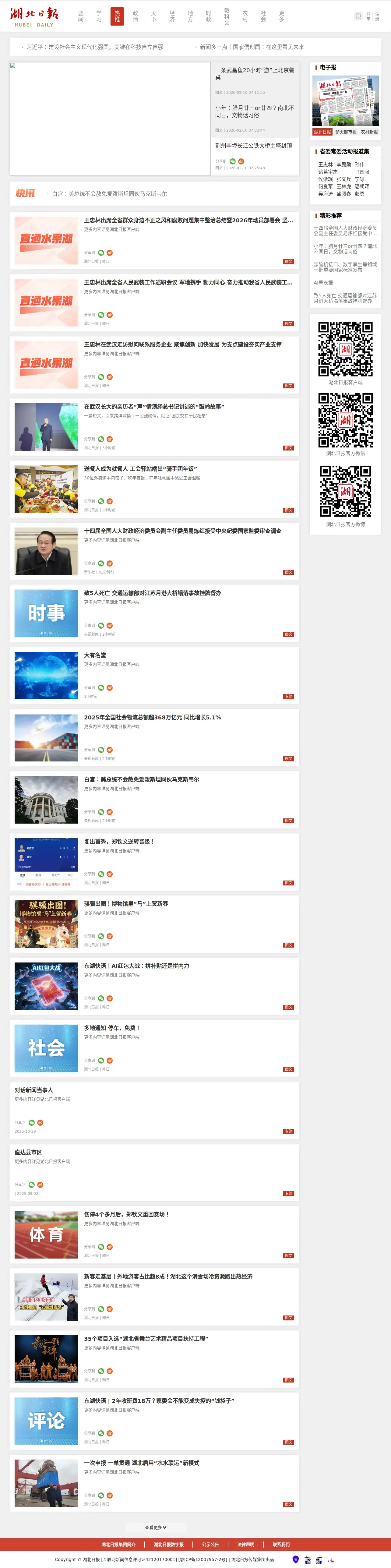Open the 要闻 navigation tab
The height and width of the screenshot is (1568, 391).
[80, 16]
